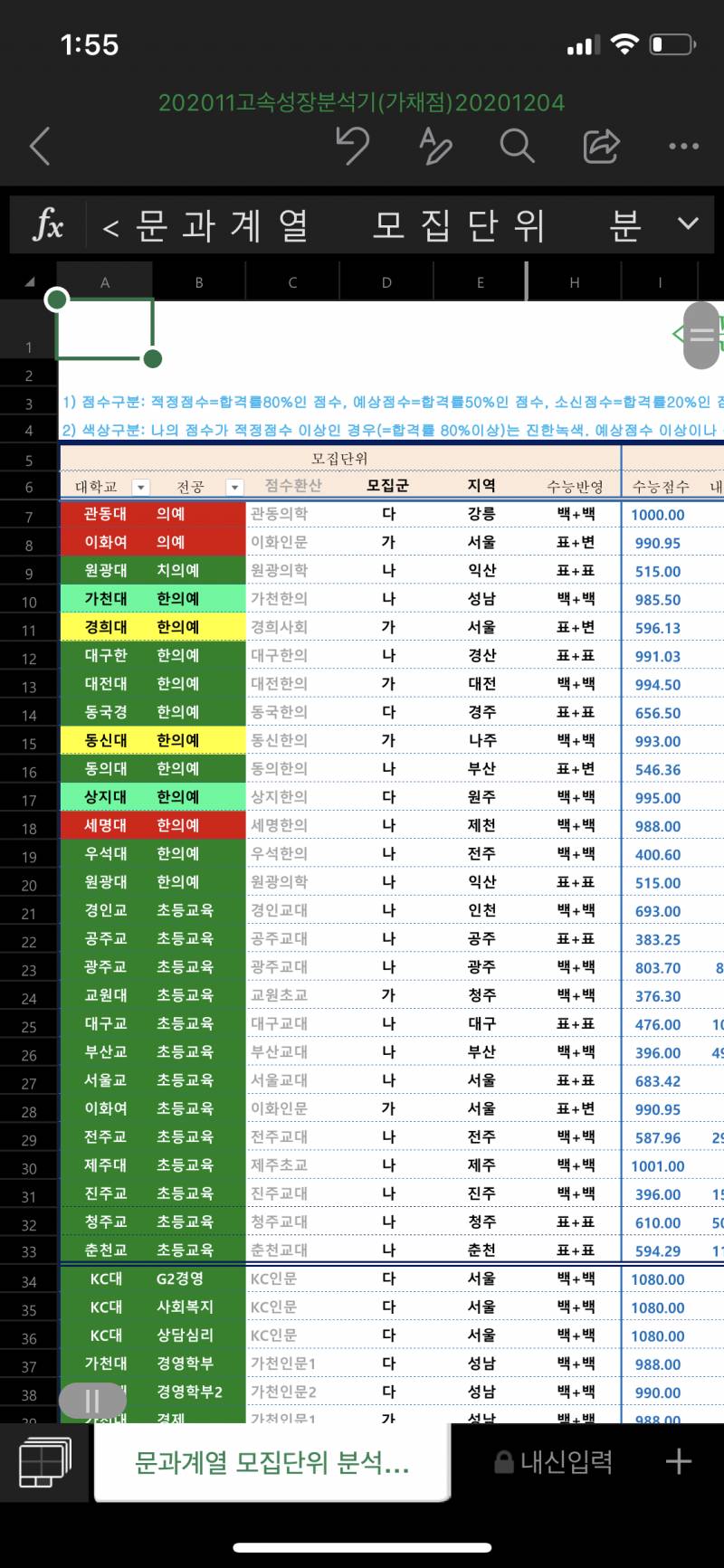This screenshot has height=1568, width=724.
Task: Select cell 동신한의
Action: click(292, 740)
